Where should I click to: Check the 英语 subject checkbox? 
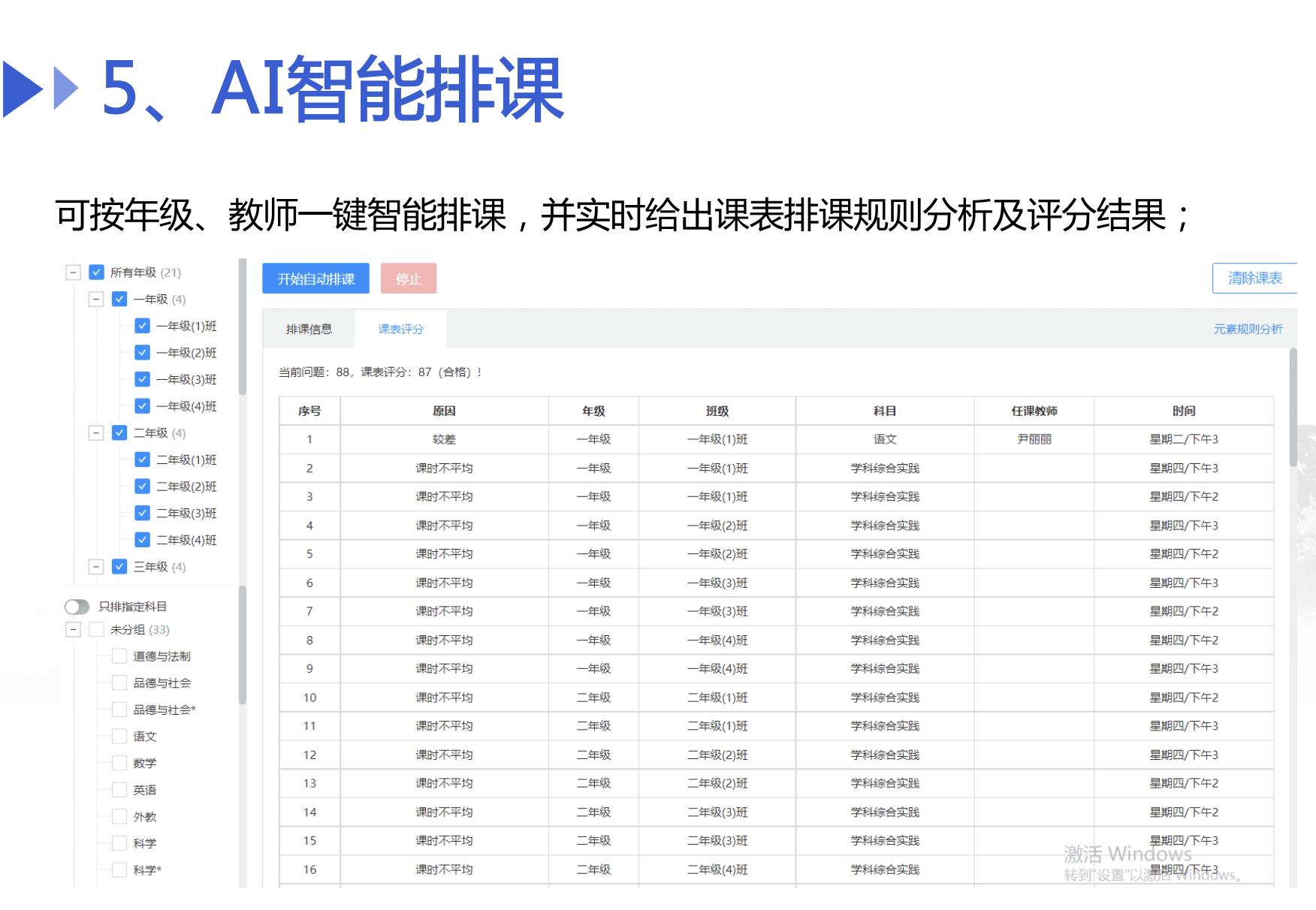pyautogui.click(x=119, y=789)
